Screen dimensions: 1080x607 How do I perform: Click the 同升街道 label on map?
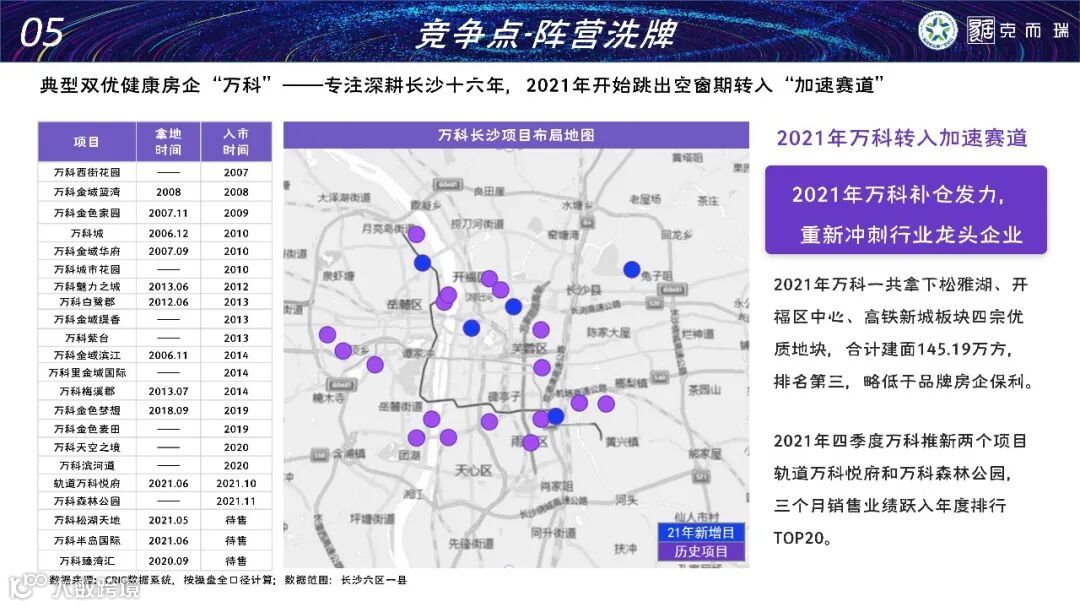click(x=554, y=533)
